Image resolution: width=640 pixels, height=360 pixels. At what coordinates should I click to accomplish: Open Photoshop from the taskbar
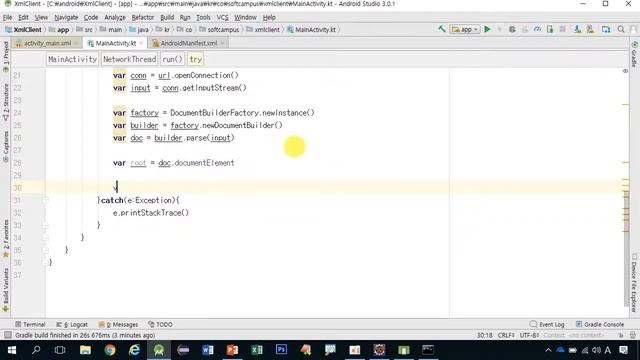click(281, 350)
